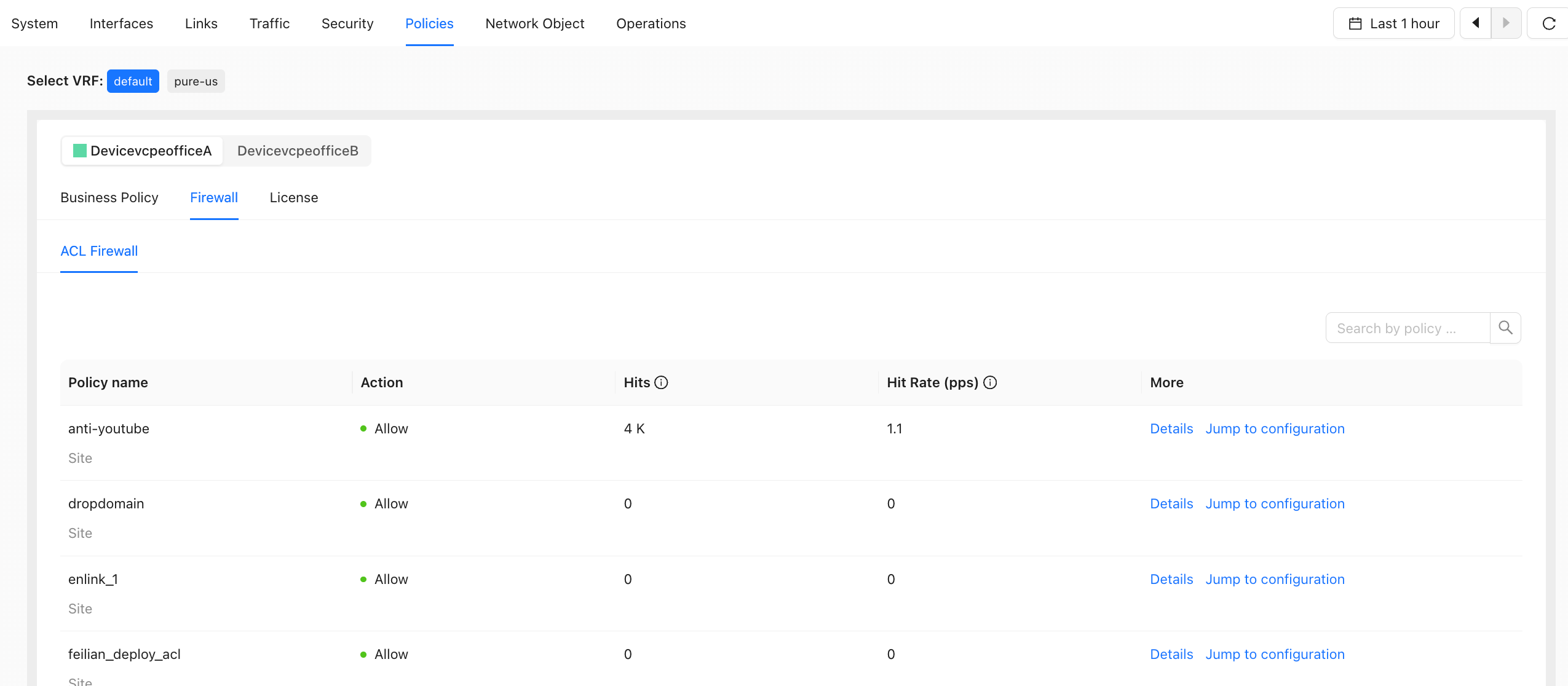Select the Firewall sub-tab
Screen dimensions: 1568x686
click(214, 197)
